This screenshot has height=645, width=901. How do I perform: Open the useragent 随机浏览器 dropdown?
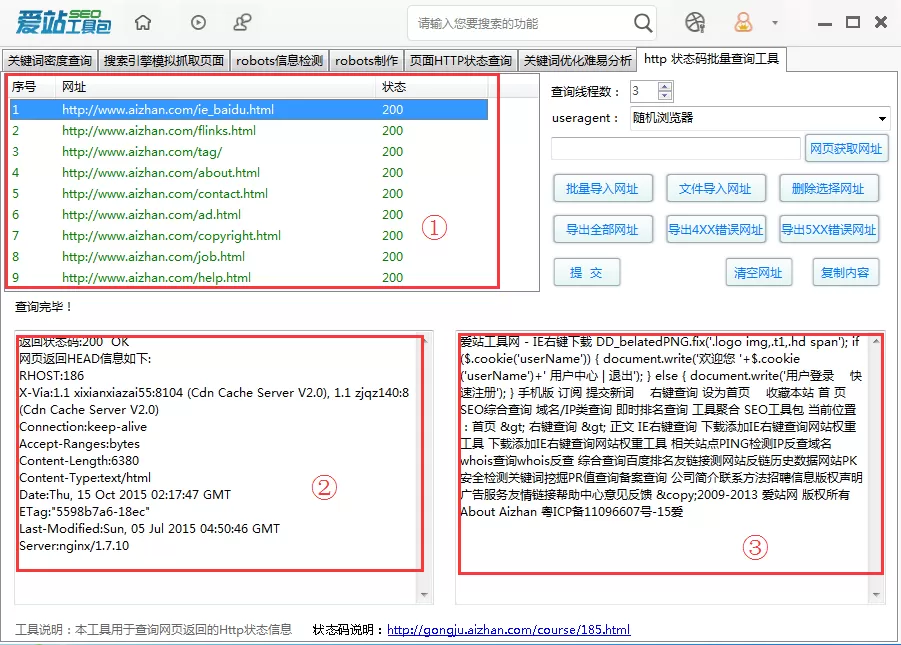(x=760, y=118)
